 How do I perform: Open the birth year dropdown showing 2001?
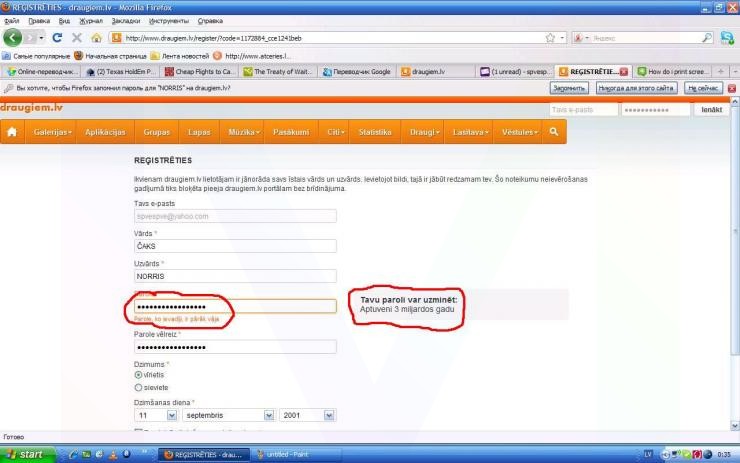coord(310,414)
